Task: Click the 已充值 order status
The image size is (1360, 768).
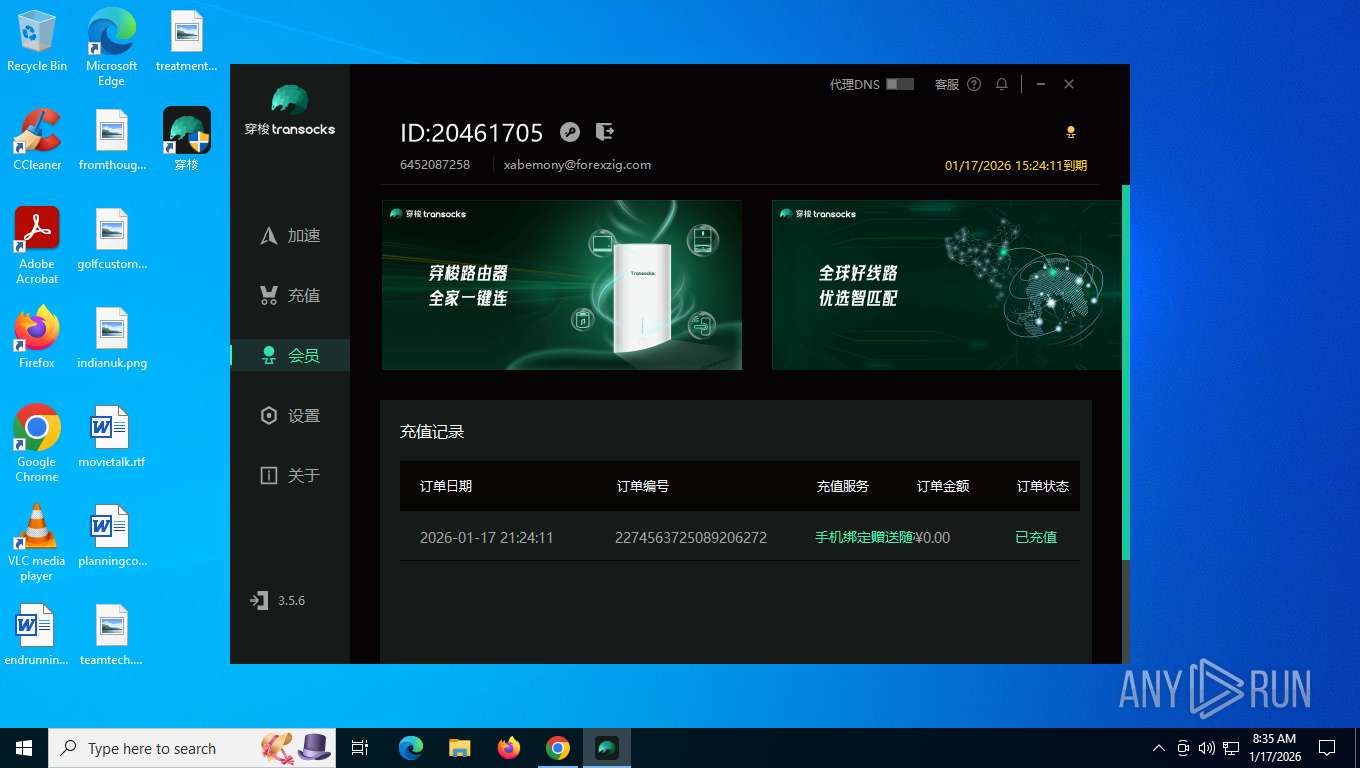Action: pos(1036,538)
